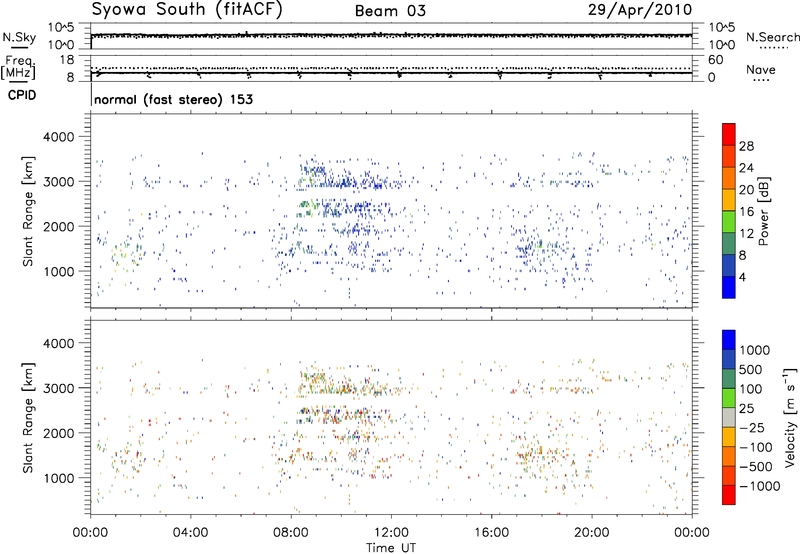Select the 'Freq. [MHz]' axis label
The width and height of the screenshot is (800, 554).
coord(18,68)
